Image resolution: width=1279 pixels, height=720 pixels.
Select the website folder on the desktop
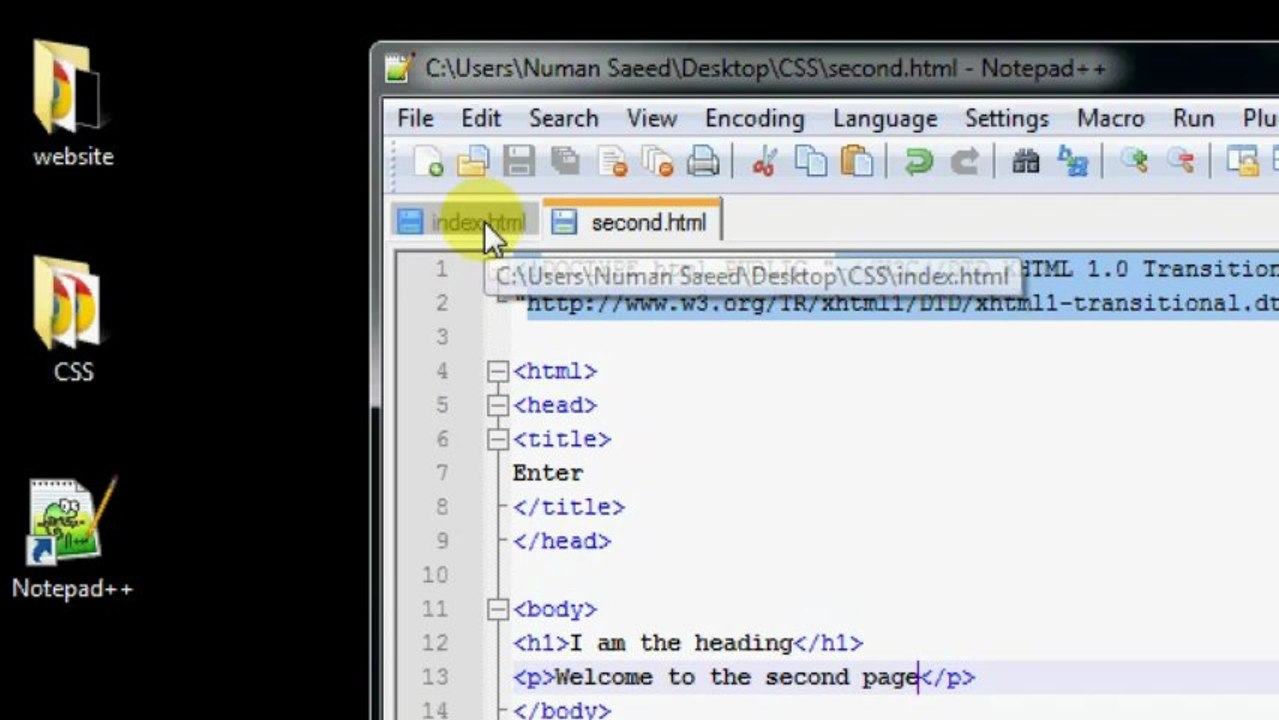[73, 102]
